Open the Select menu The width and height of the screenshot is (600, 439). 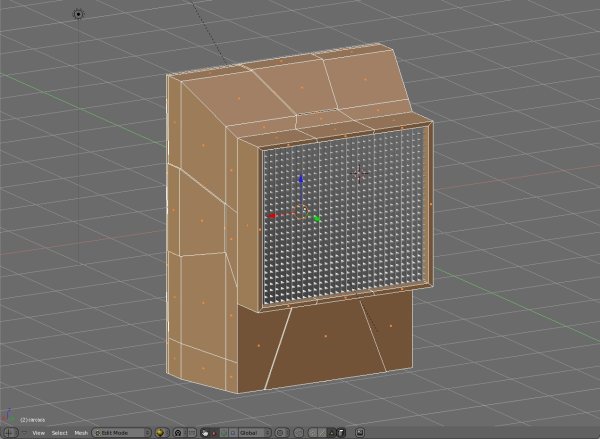point(60,433)
